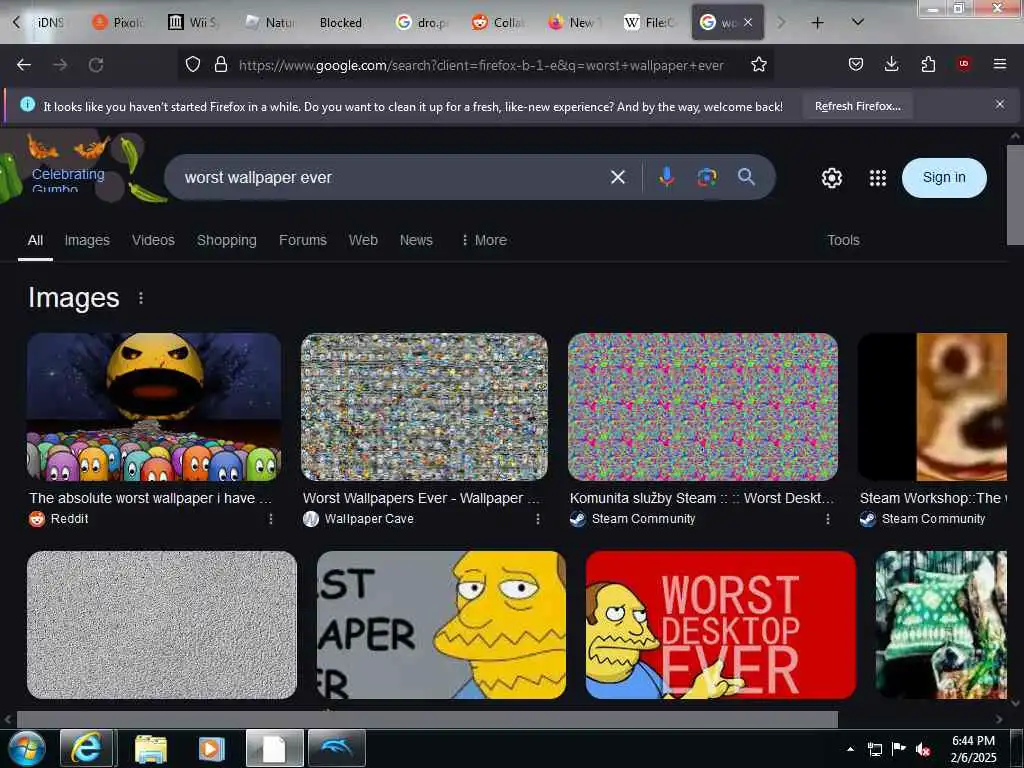
Task: Click inside the Google search field
Action: [x=392, y=177]
